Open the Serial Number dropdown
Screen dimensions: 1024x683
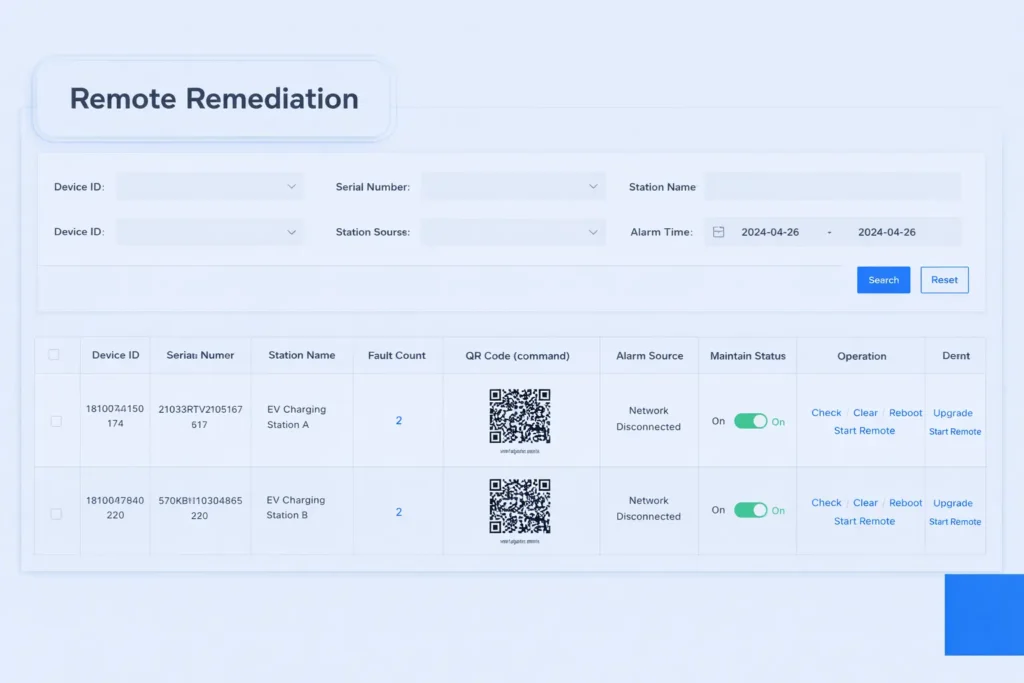(513, 186)
